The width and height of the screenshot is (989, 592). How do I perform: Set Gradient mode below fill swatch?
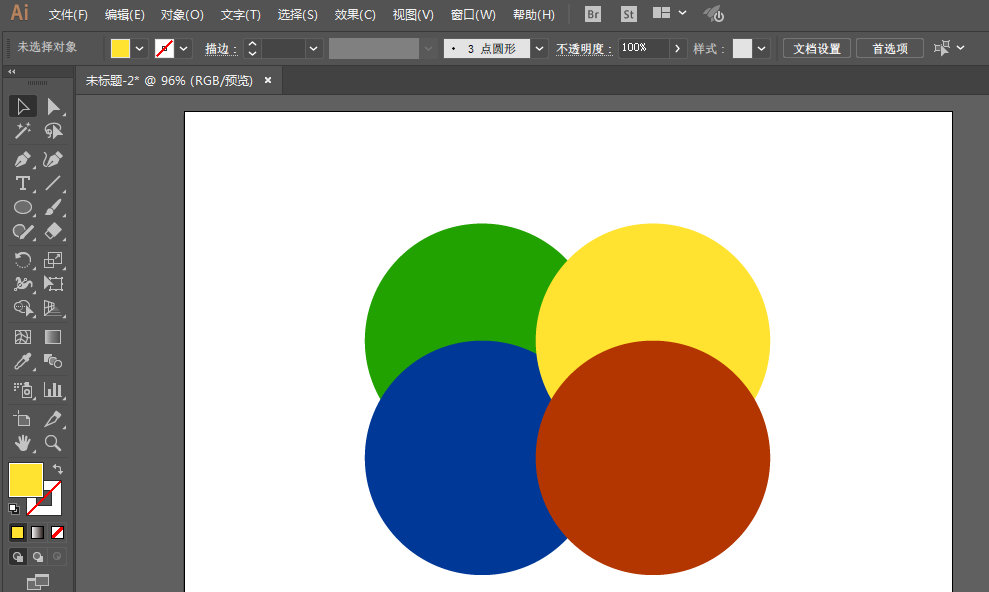[38, 533]
